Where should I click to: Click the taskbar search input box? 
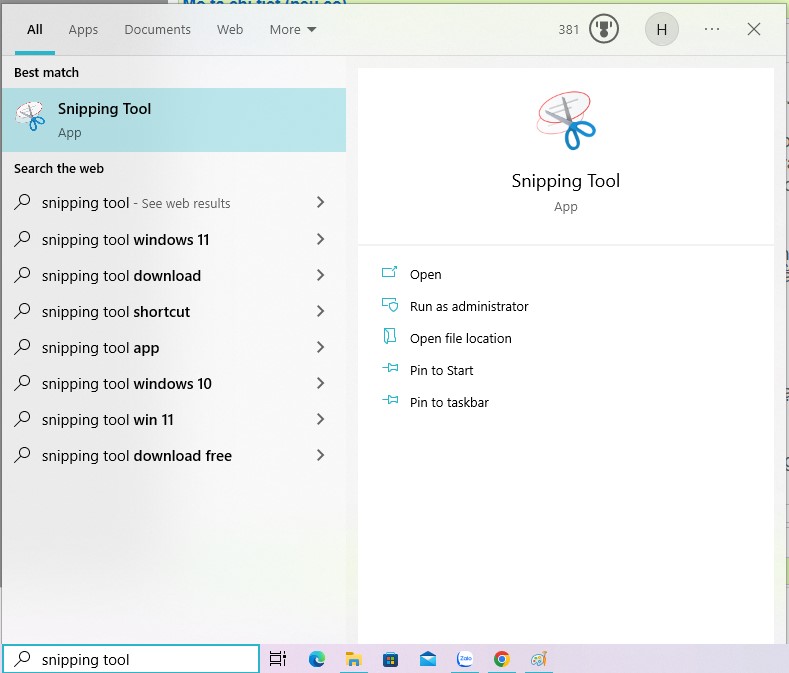tap(140, 659)
